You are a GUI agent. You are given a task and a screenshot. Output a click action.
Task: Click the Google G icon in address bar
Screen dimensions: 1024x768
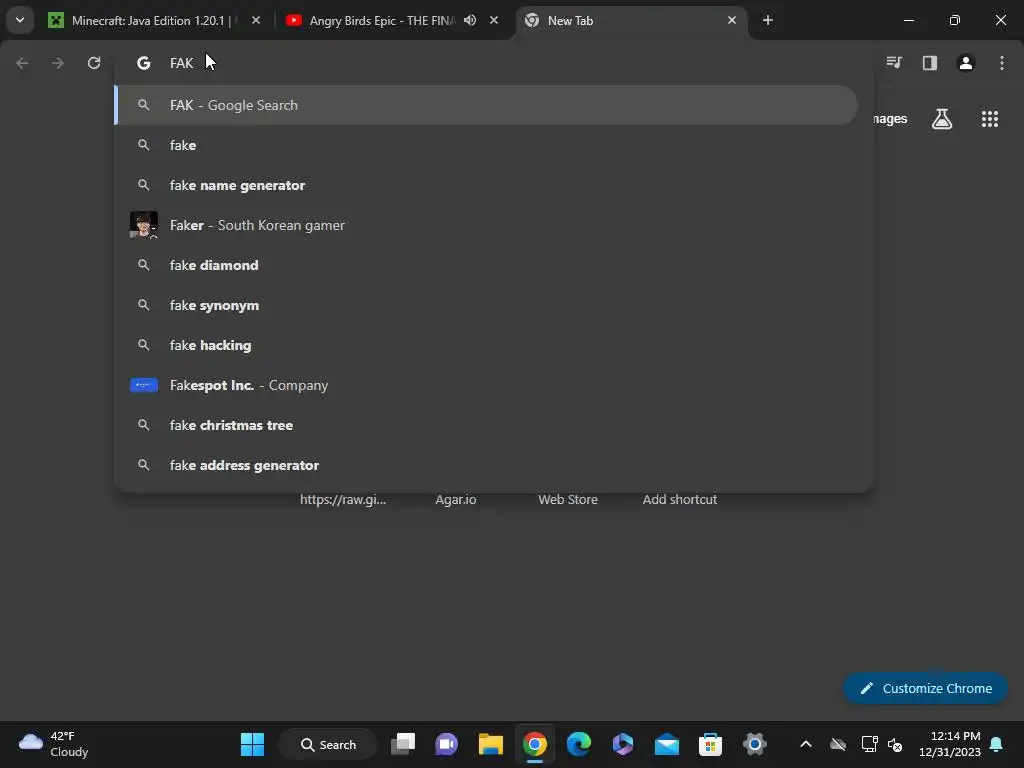point(144,63)
